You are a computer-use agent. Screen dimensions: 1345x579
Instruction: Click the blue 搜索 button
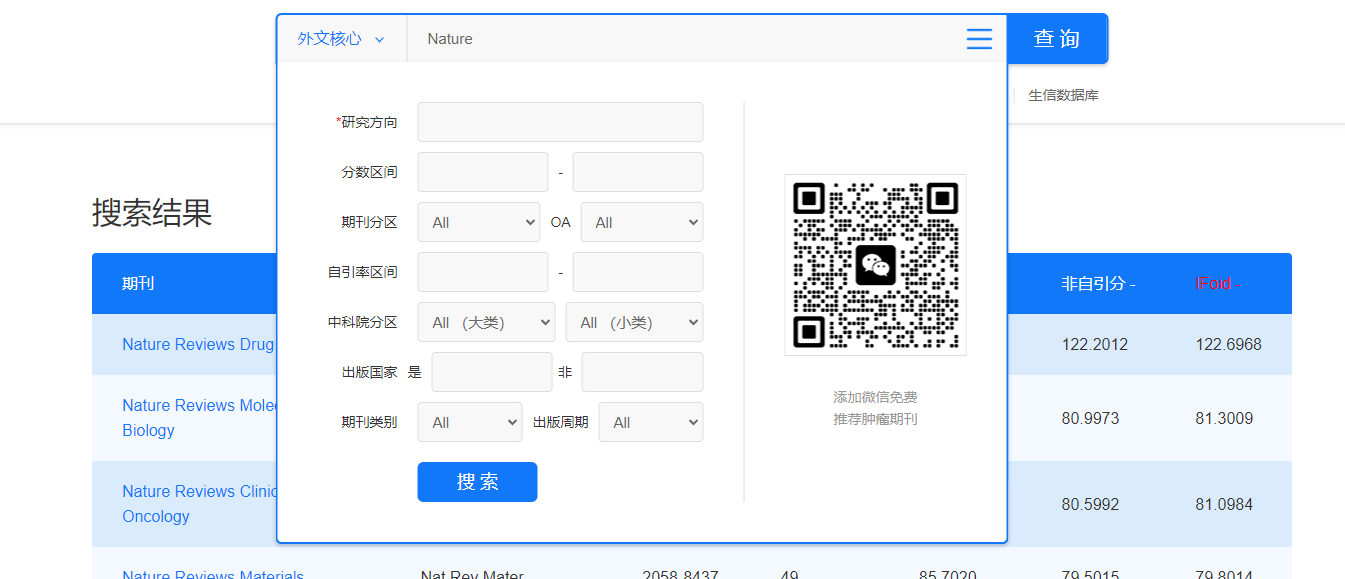tap(477, 482)
